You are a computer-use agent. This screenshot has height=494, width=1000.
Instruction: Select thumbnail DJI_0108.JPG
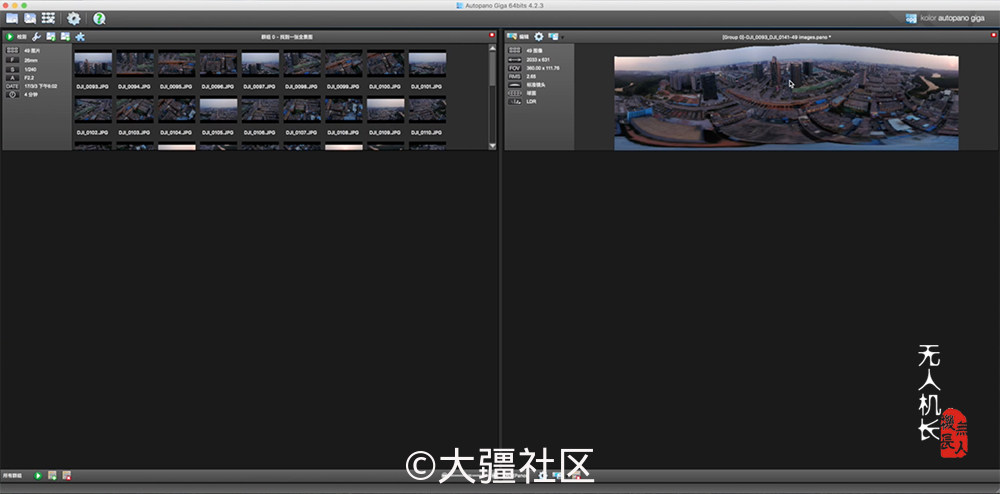(344, 110)
